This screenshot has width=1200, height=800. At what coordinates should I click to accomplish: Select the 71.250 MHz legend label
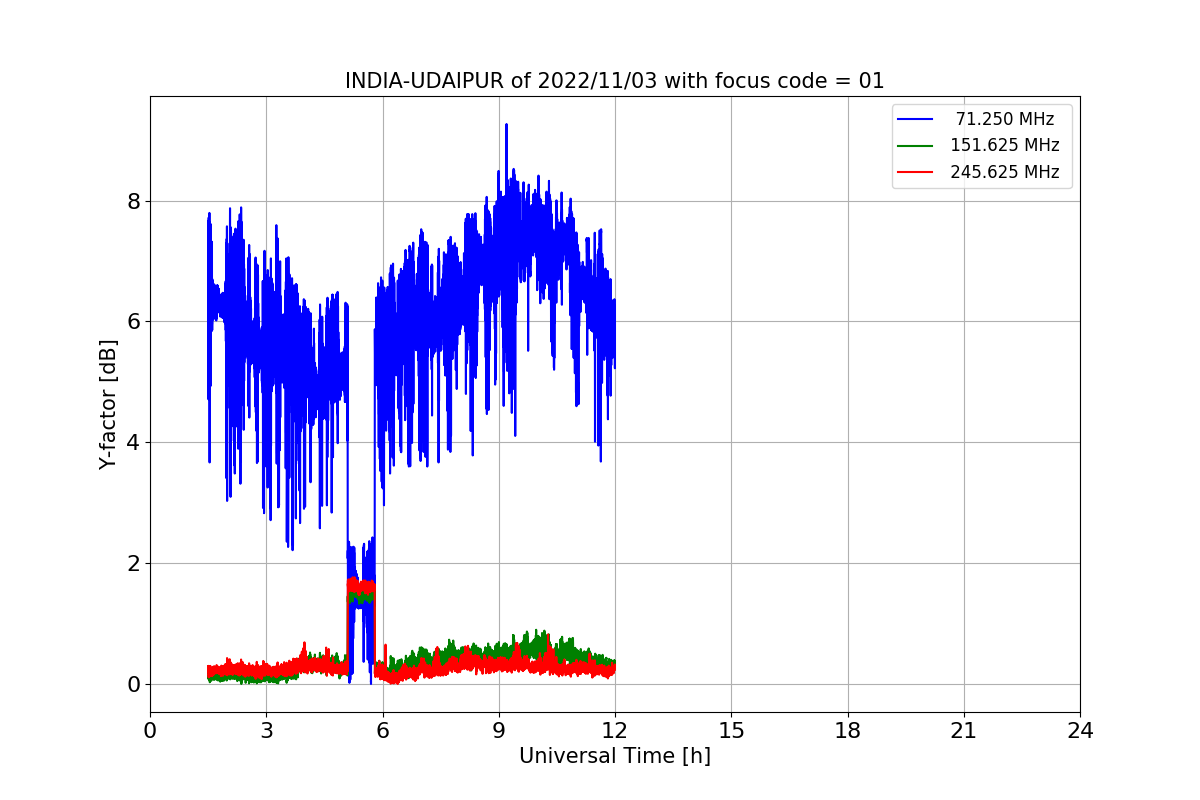pyautogui.click(x=1005, y=119)
